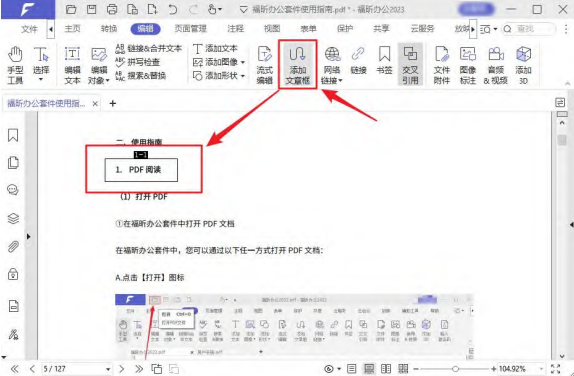Screen dimensions: 574x376
Task: Click the Undo arrow icon
Action: tap(173, 9)
